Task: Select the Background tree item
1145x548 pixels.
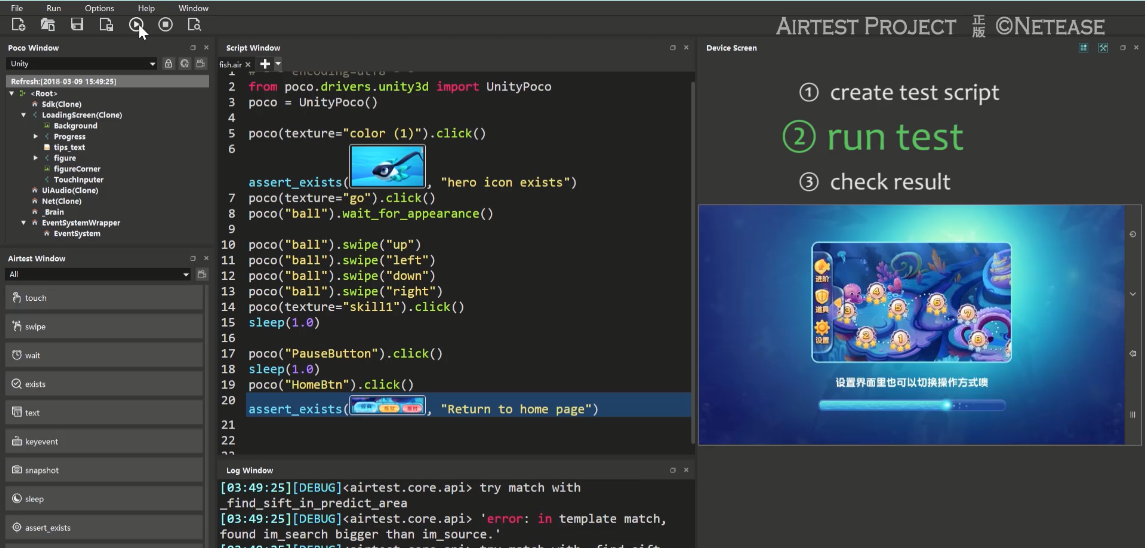Action: [75, 126]
